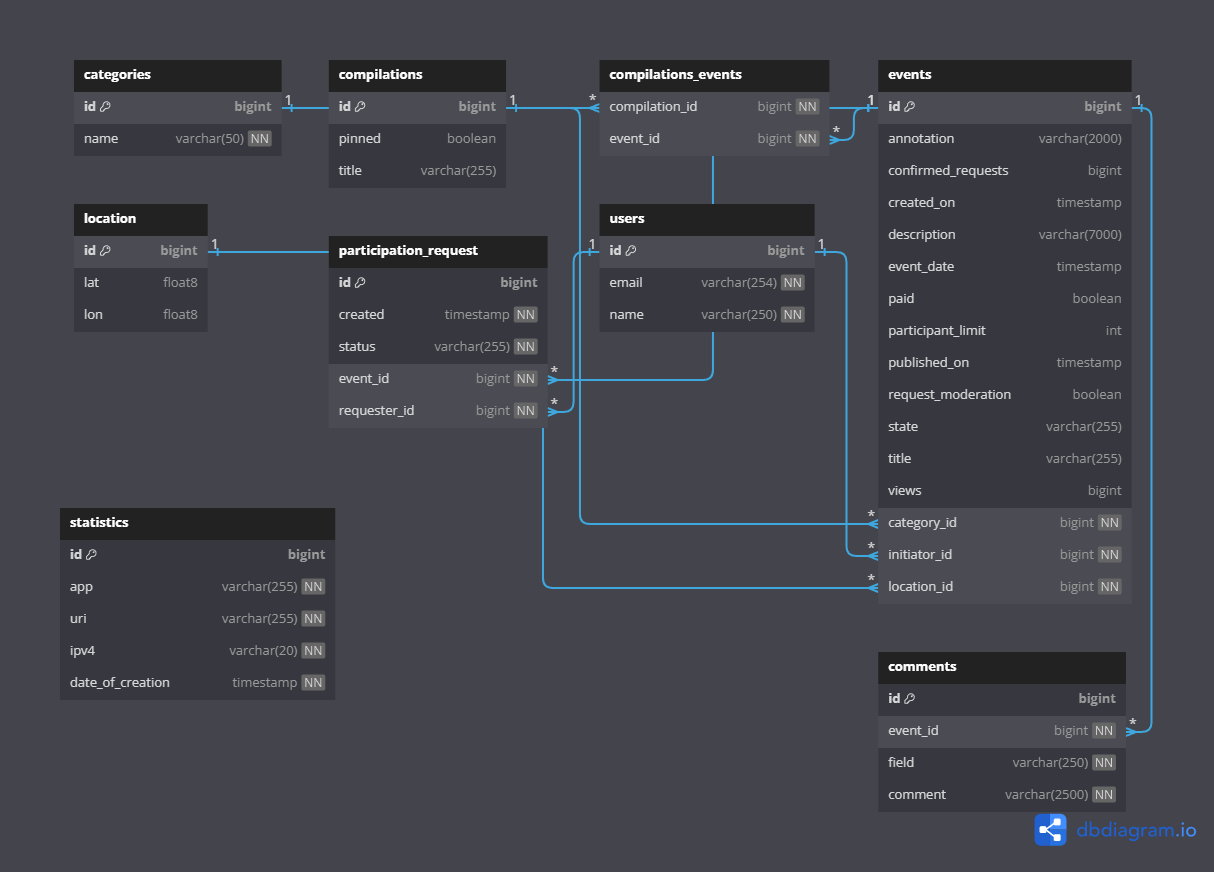
Task: Select the categories table header
Action: coord(178,75)
